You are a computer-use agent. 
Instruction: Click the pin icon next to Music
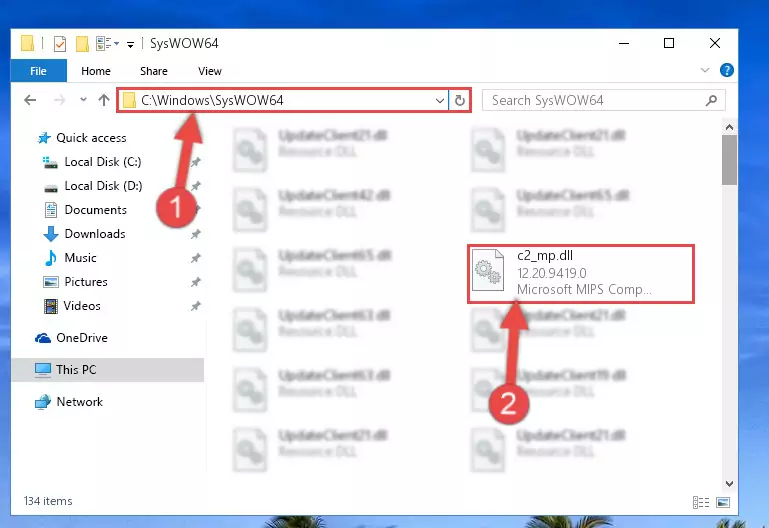coord(195,258)
